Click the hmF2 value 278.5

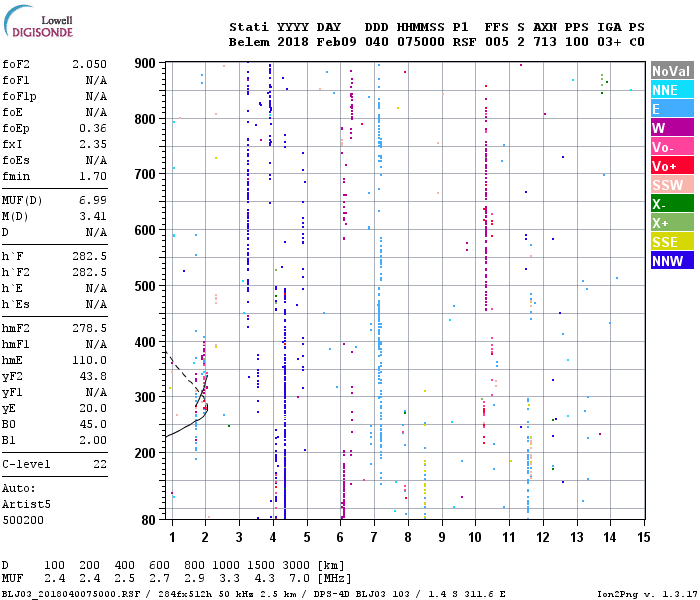point(89,328)
